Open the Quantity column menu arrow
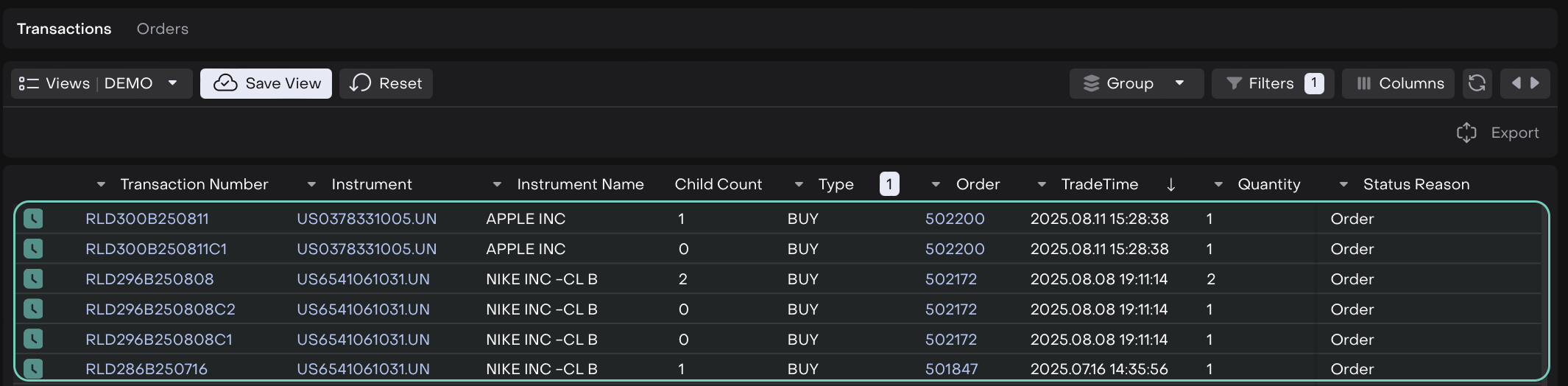This screenshot has width=1568, height=386. (1218, 184)
